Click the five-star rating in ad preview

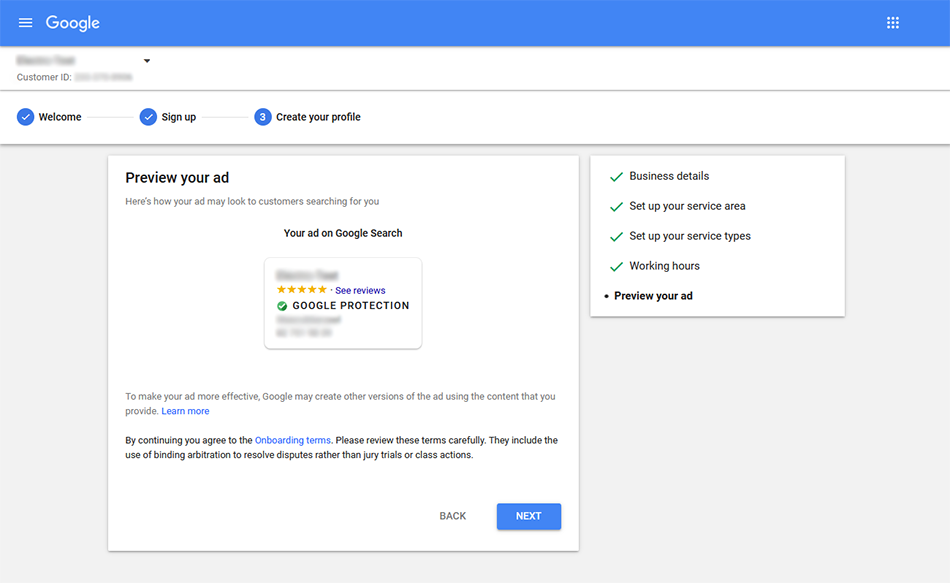click(x=302, y=290)
